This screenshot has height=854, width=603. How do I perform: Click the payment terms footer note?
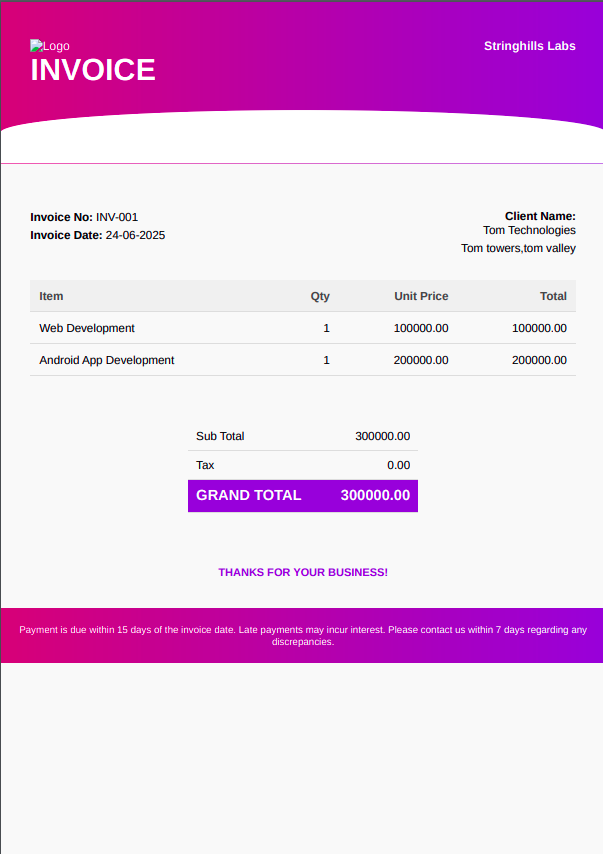click(302, 636)
